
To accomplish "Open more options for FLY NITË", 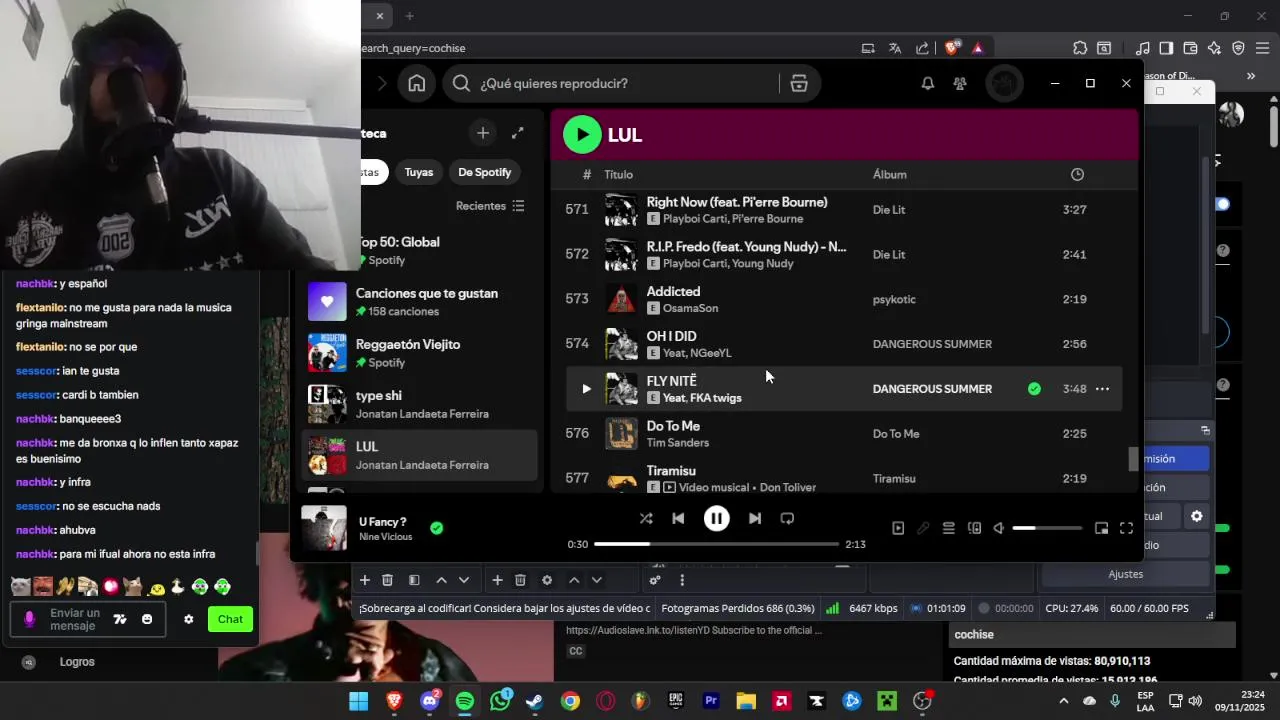I will click(x=1102, y=389).
